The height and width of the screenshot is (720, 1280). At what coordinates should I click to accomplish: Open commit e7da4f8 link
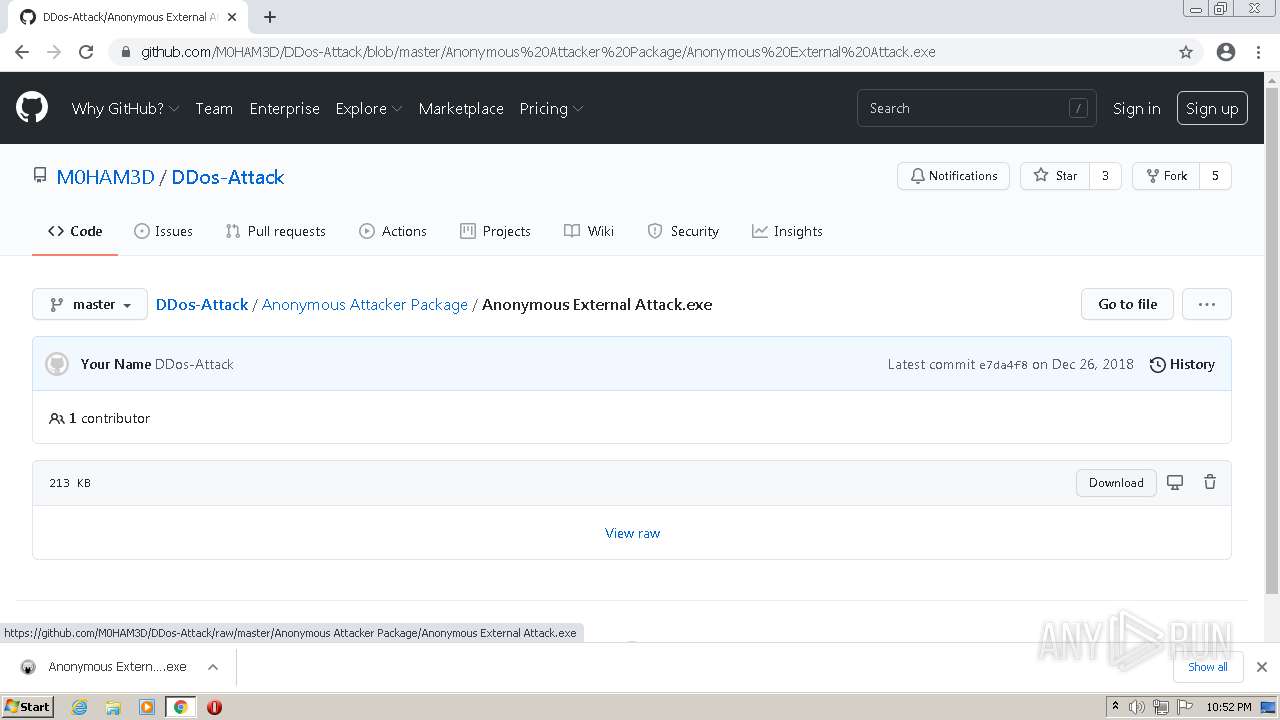tap(1003, 365)
